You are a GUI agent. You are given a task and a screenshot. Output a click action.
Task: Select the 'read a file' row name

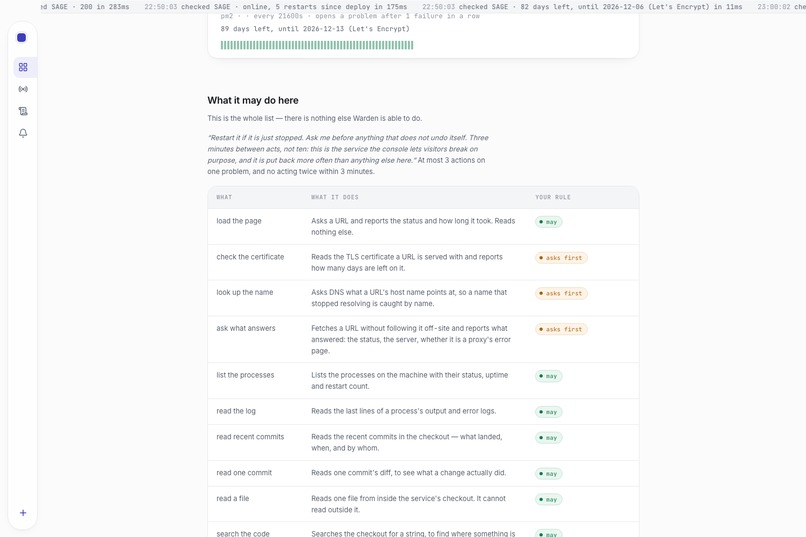click(x=233, y=498)
